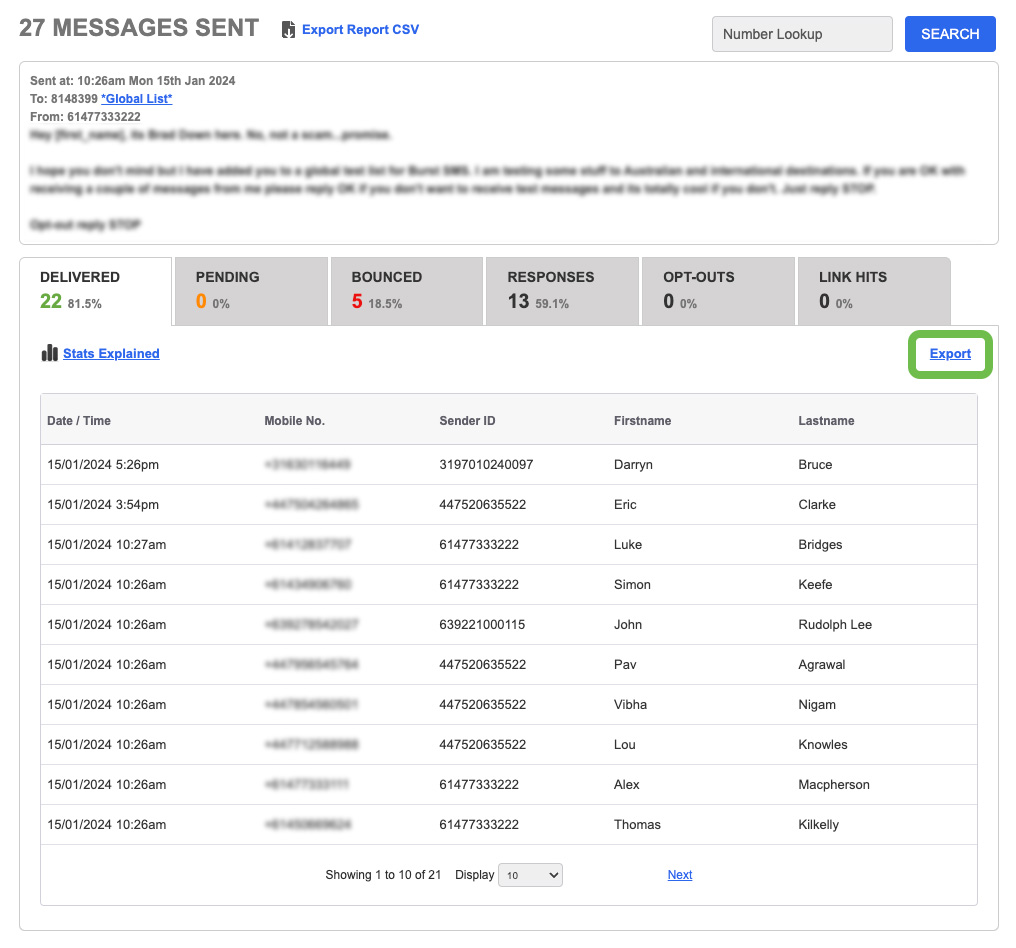This screenshot has height=948, width=1016.
Task: Click the date 15/01/2024 5:26pm
Action: [103, 465]
